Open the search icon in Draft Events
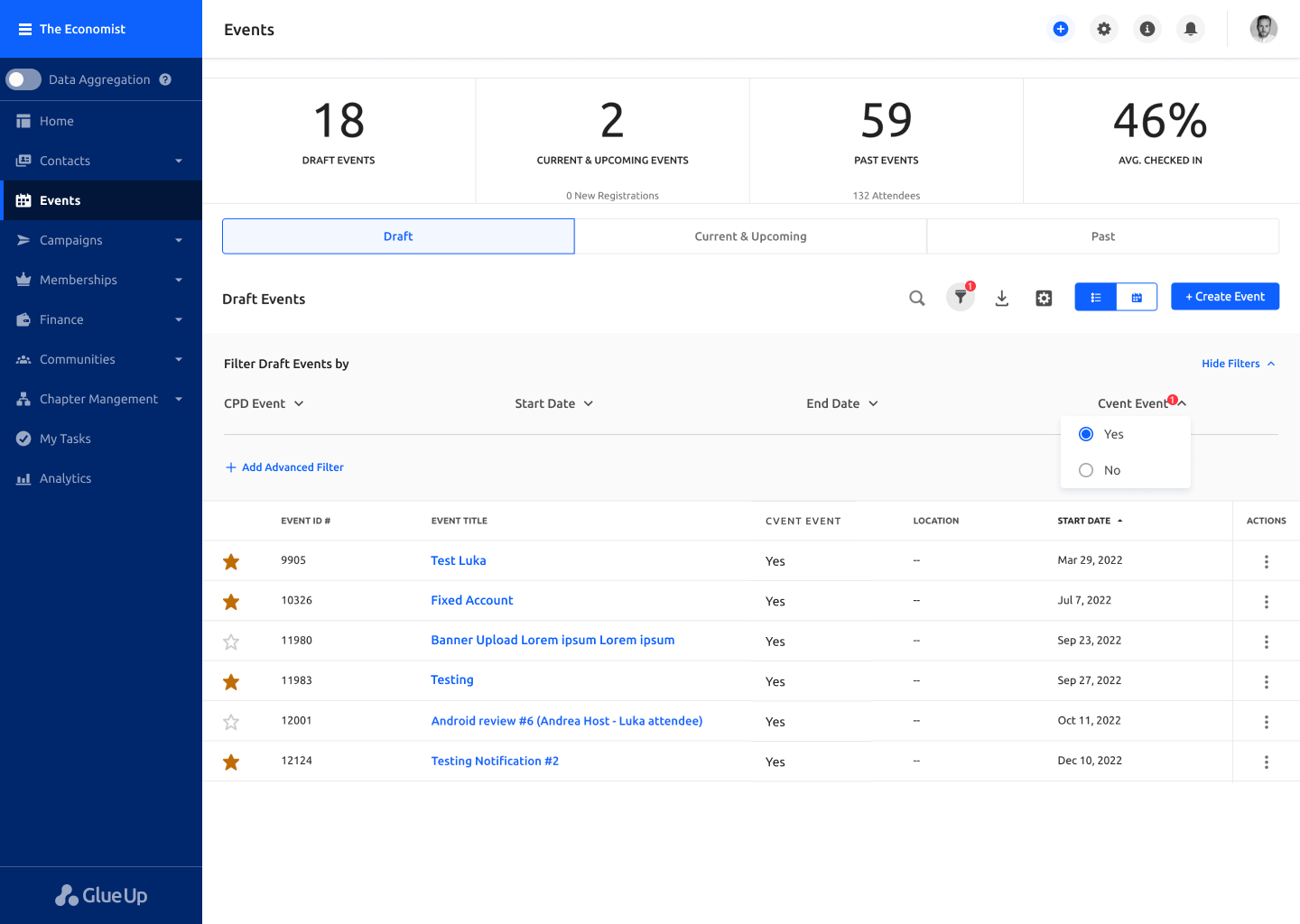Image resolution: width=1300 pixels, height=924 pixels. [x=917, y=298]
